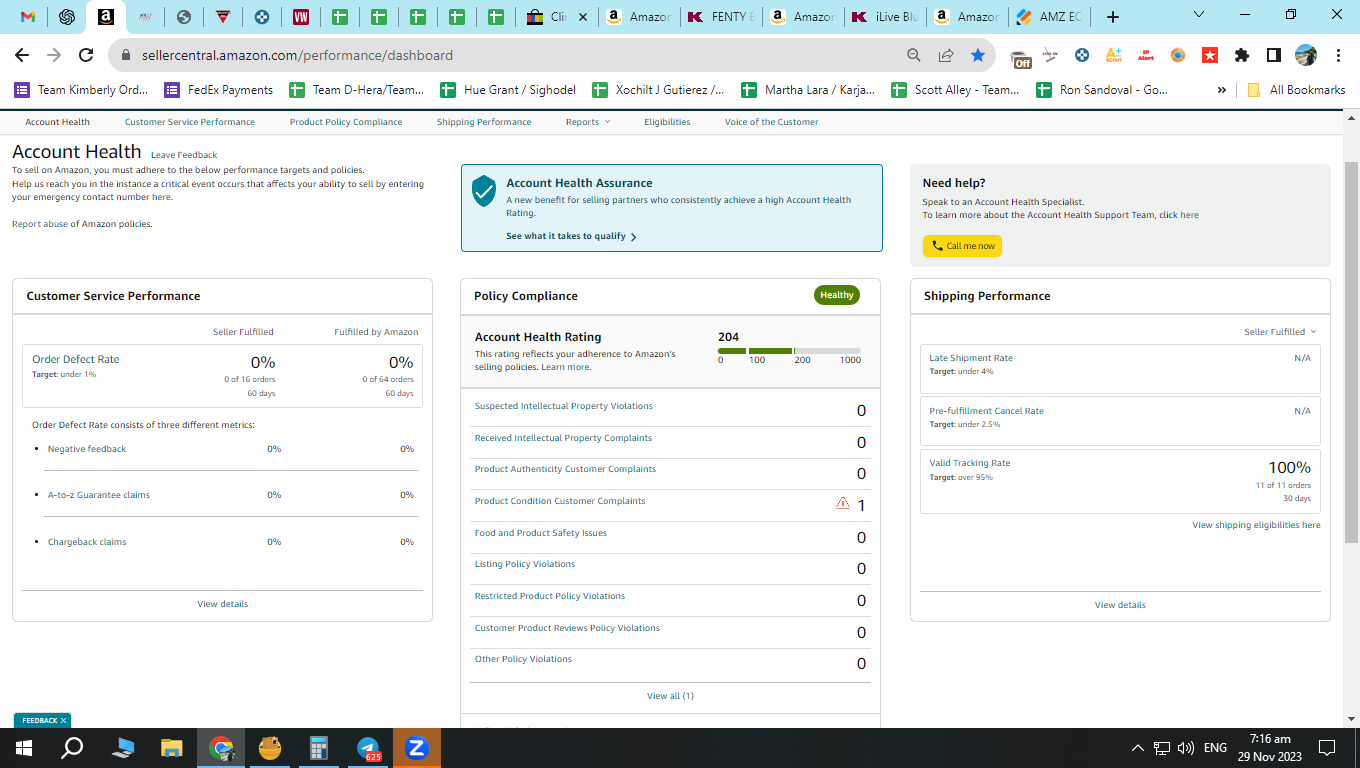Viewport: 1360px width, 768px height.
Task: Open the Report abuse link
Action: pos(40,224)
